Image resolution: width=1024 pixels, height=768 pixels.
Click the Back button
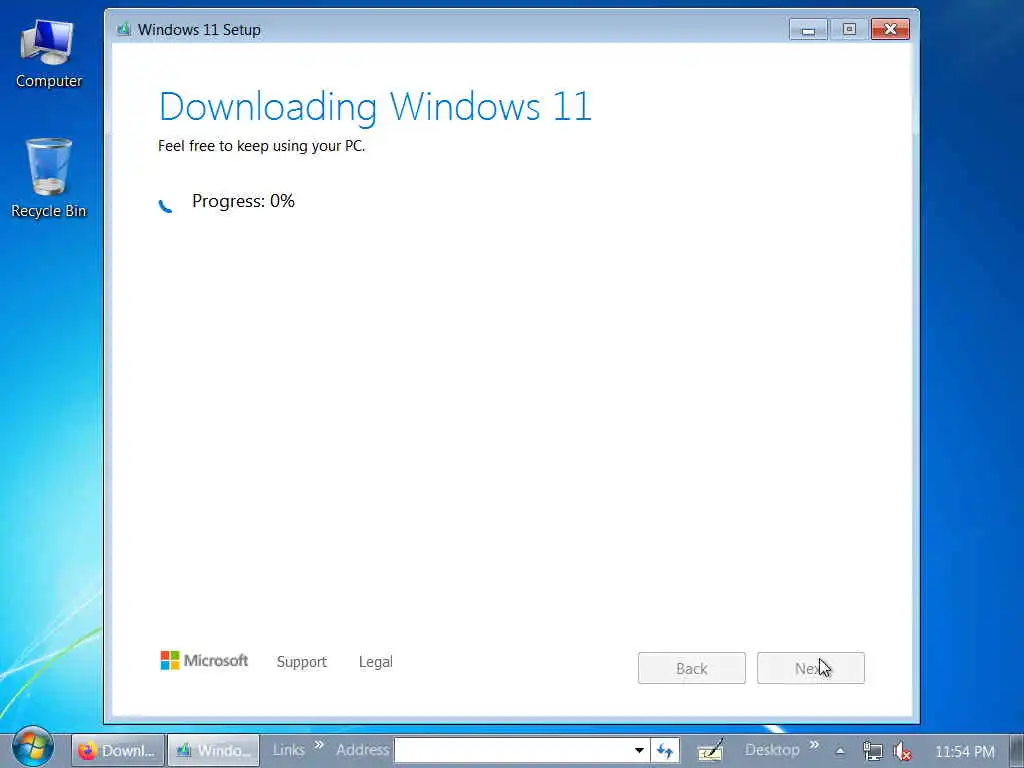coord(692,668)
